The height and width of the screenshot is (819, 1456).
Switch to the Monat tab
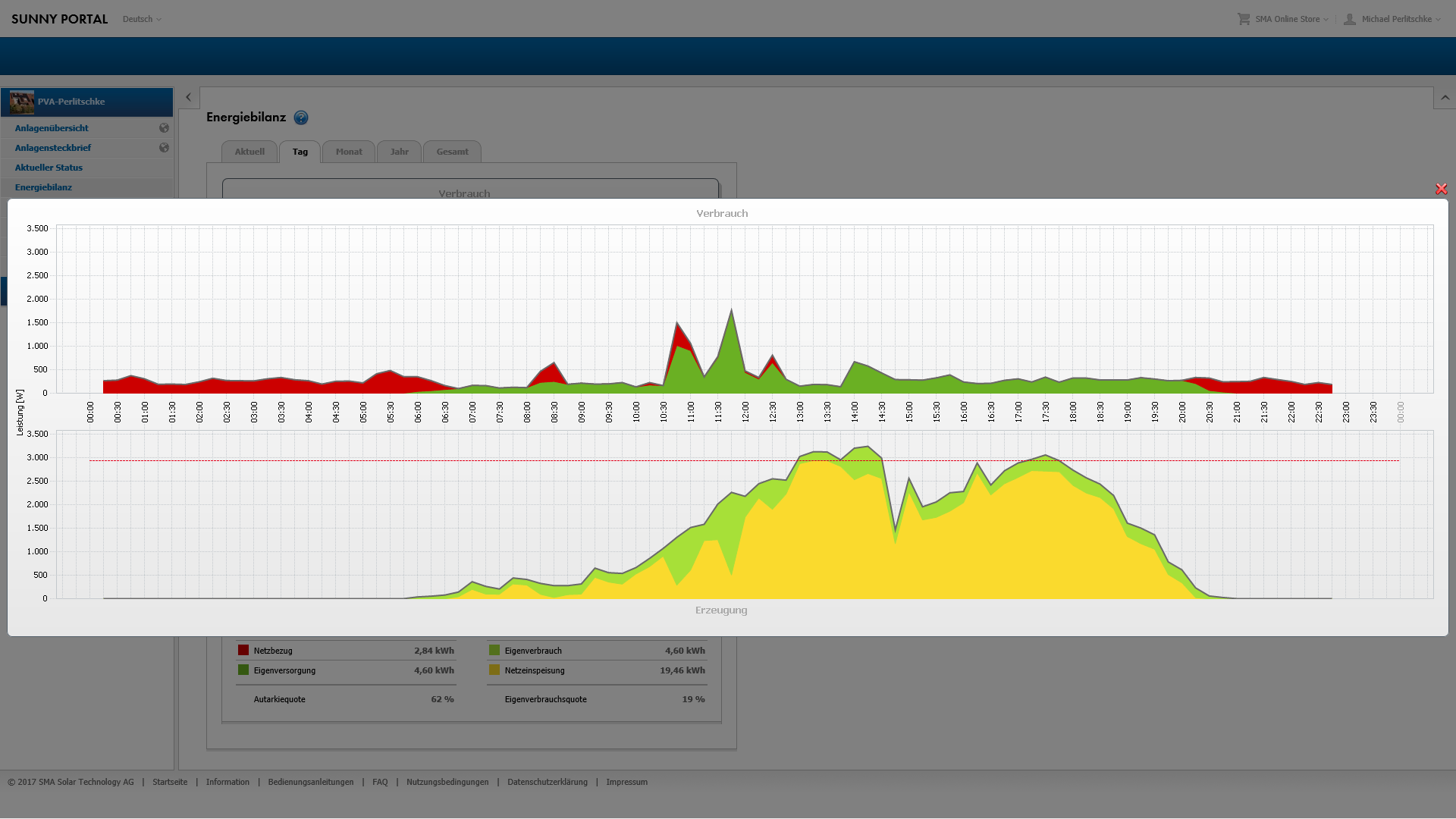click(x=349, y=152)
